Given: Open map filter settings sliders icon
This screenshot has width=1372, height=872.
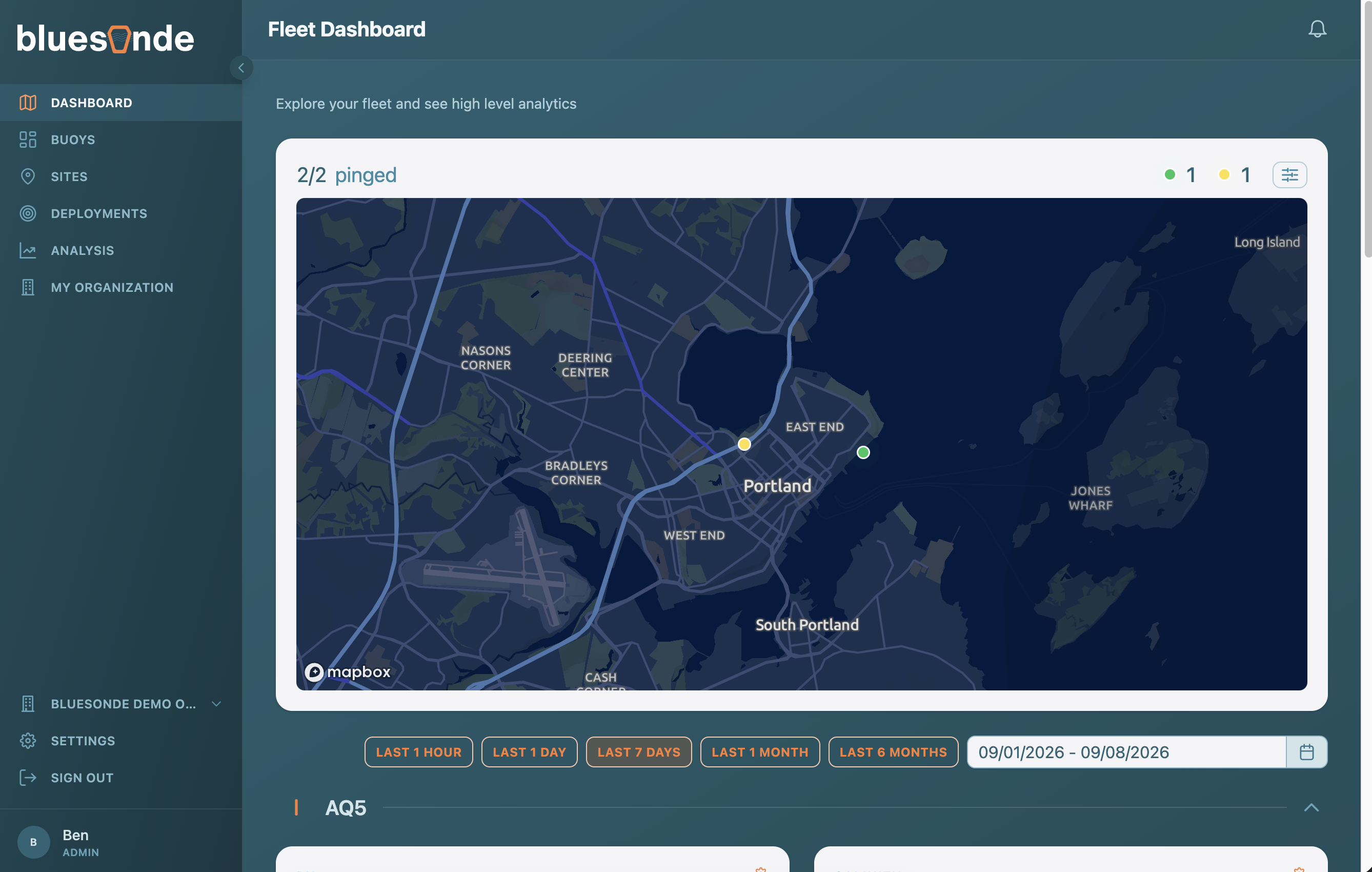Looking at the screenshot, I should (1289, 174).
